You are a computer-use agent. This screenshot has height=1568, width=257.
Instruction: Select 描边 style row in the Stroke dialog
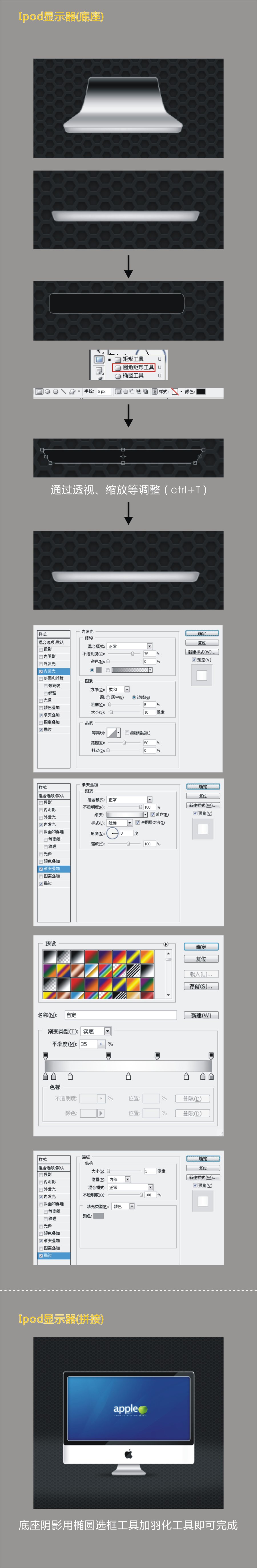[x=54, y=1256]
